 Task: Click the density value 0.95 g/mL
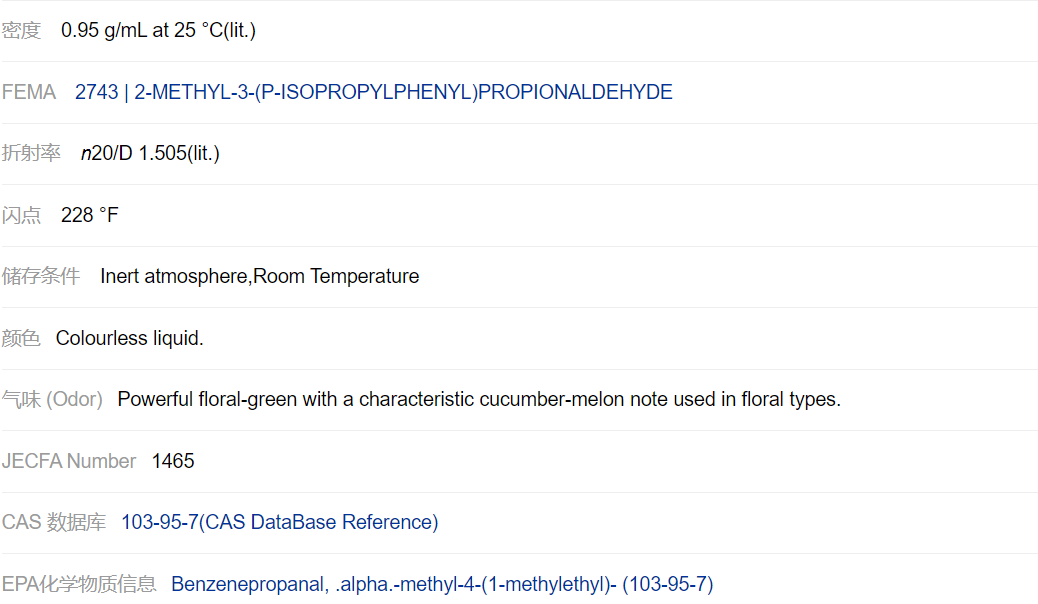pyautogui.click(x=158, y=31)
